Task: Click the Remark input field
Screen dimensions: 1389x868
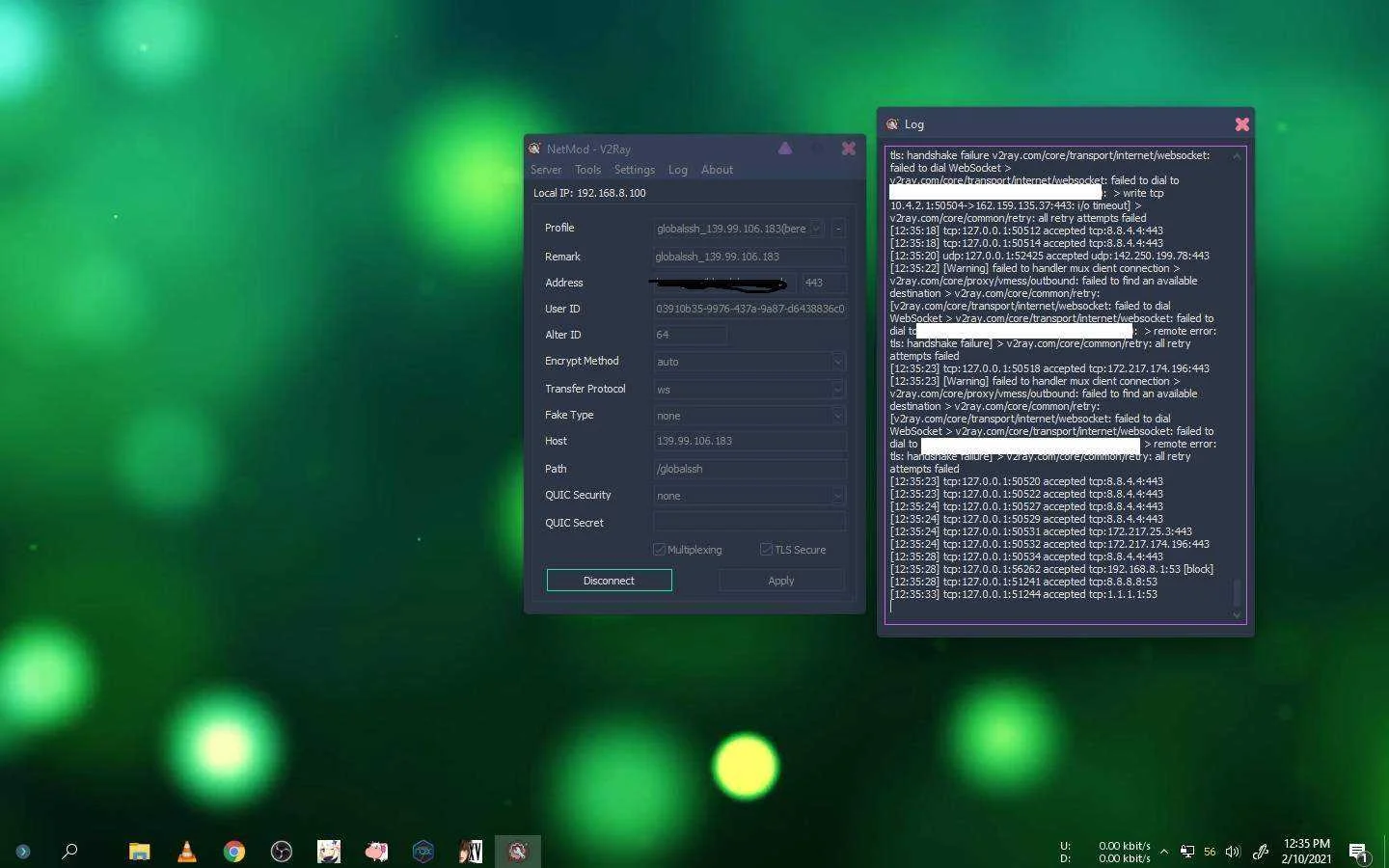Action: [x=749, y=257]
